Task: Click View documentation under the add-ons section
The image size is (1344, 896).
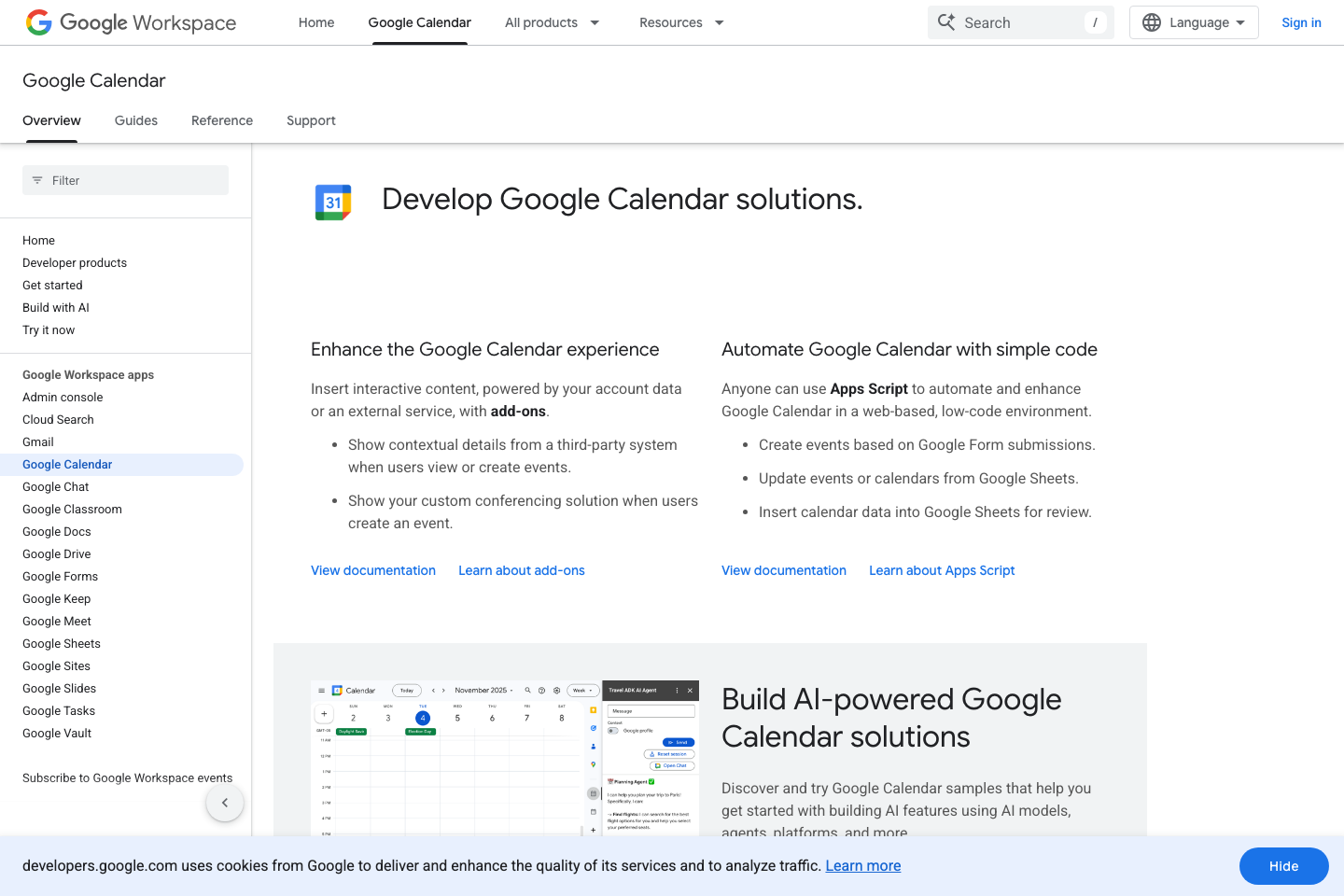Action: pos(372,570)
